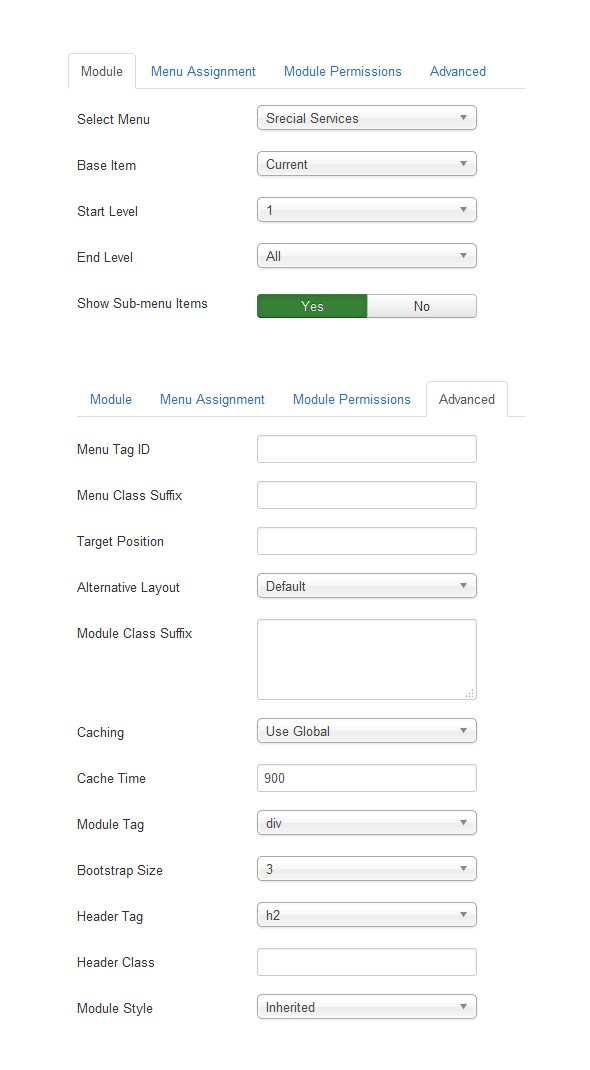590x1070 pixels.
Task: Focus the Menu Class Suffix field
Action: coord(366,495)
